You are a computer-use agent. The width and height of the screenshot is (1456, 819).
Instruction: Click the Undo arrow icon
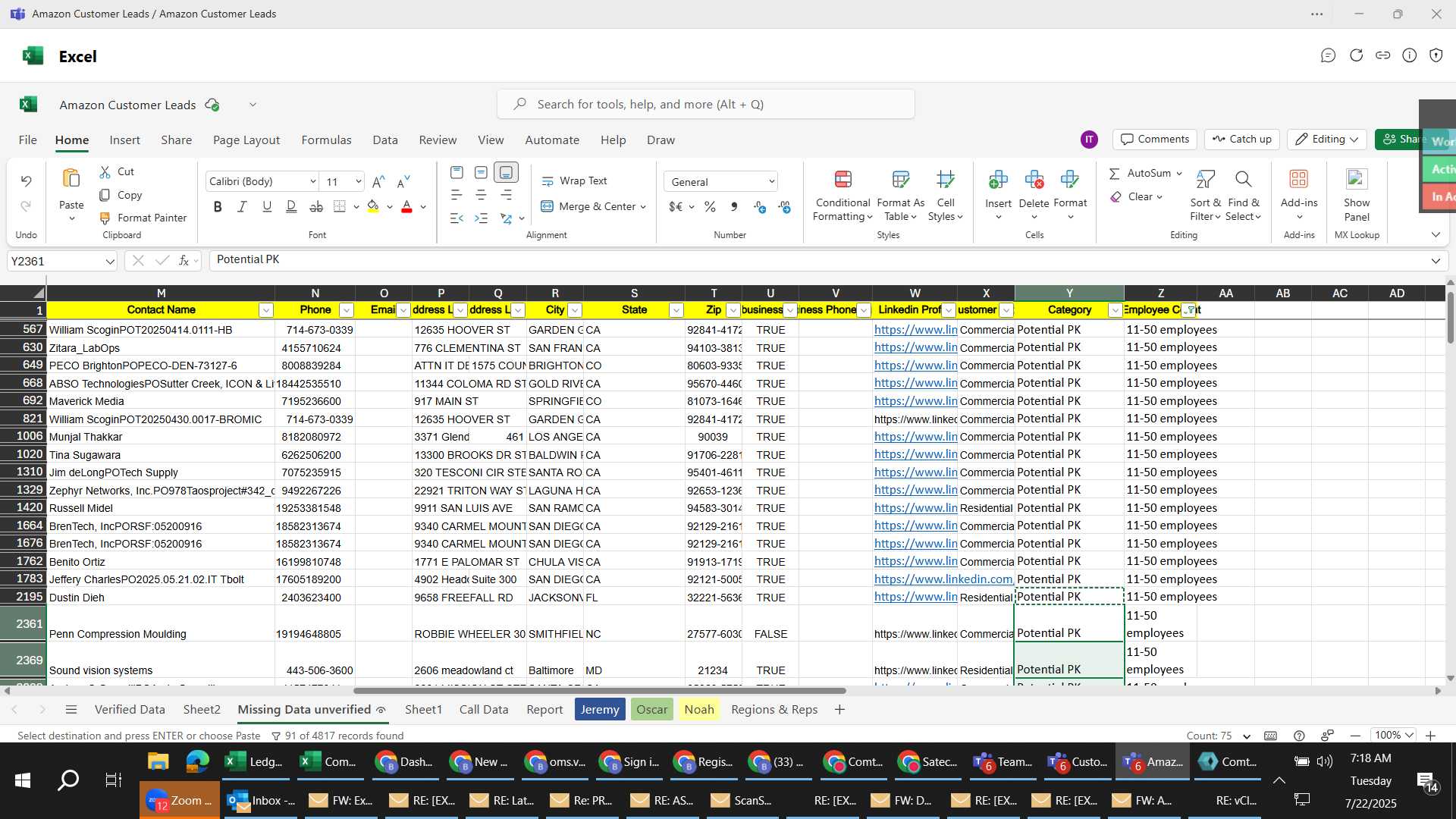(x=26, y=181)
